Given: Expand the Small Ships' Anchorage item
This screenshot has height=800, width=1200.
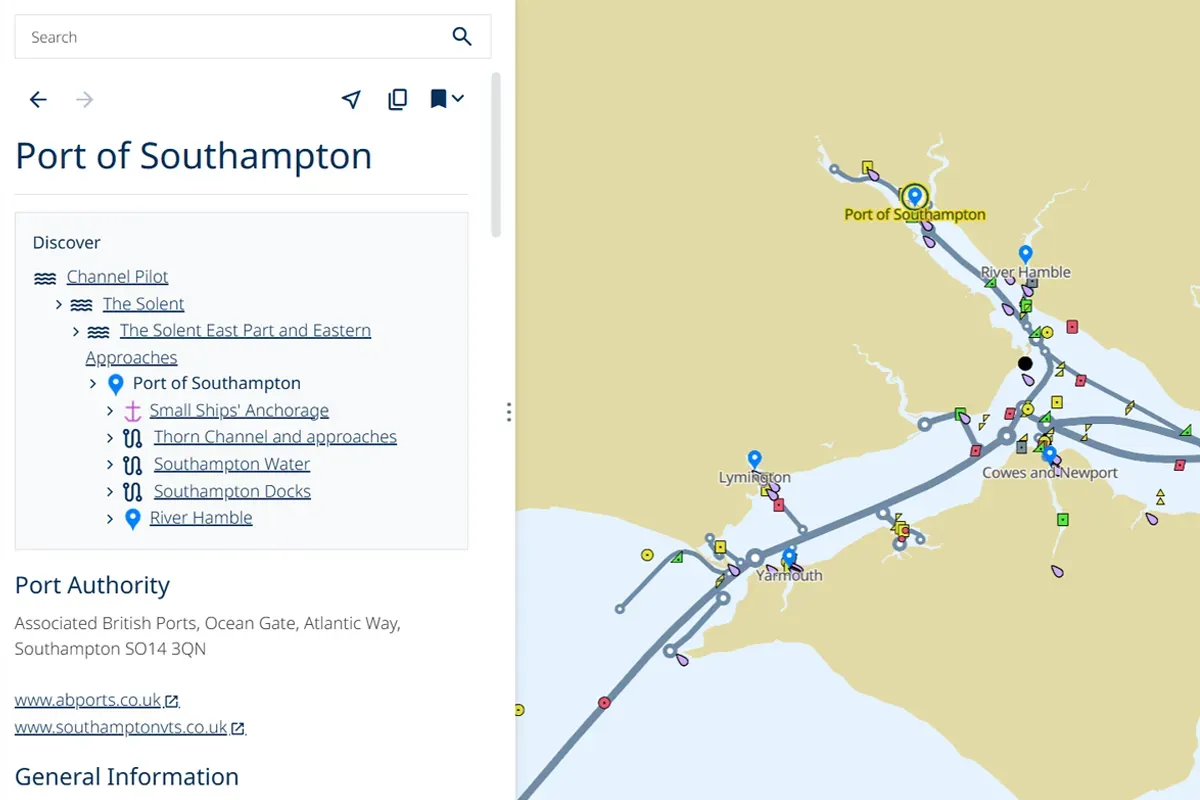Looking at the screenshot, I should [x=111, y=411].
